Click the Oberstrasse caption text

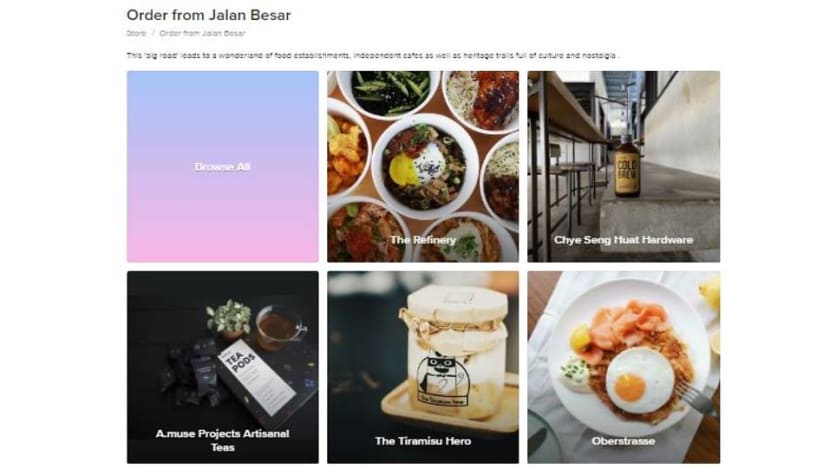624,441
